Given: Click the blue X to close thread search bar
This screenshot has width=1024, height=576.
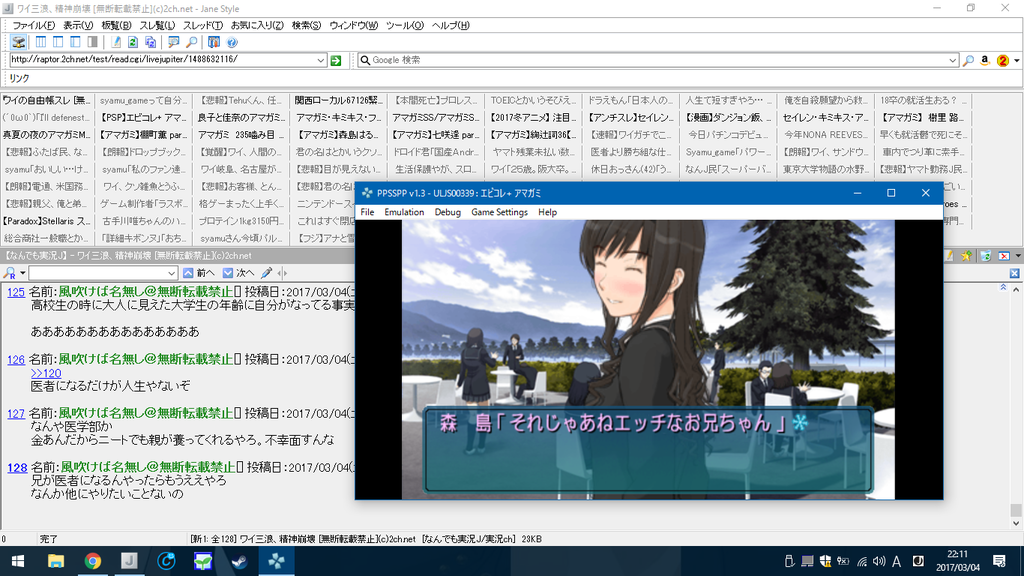Looking at the screenshot, I should (1014, 273).
